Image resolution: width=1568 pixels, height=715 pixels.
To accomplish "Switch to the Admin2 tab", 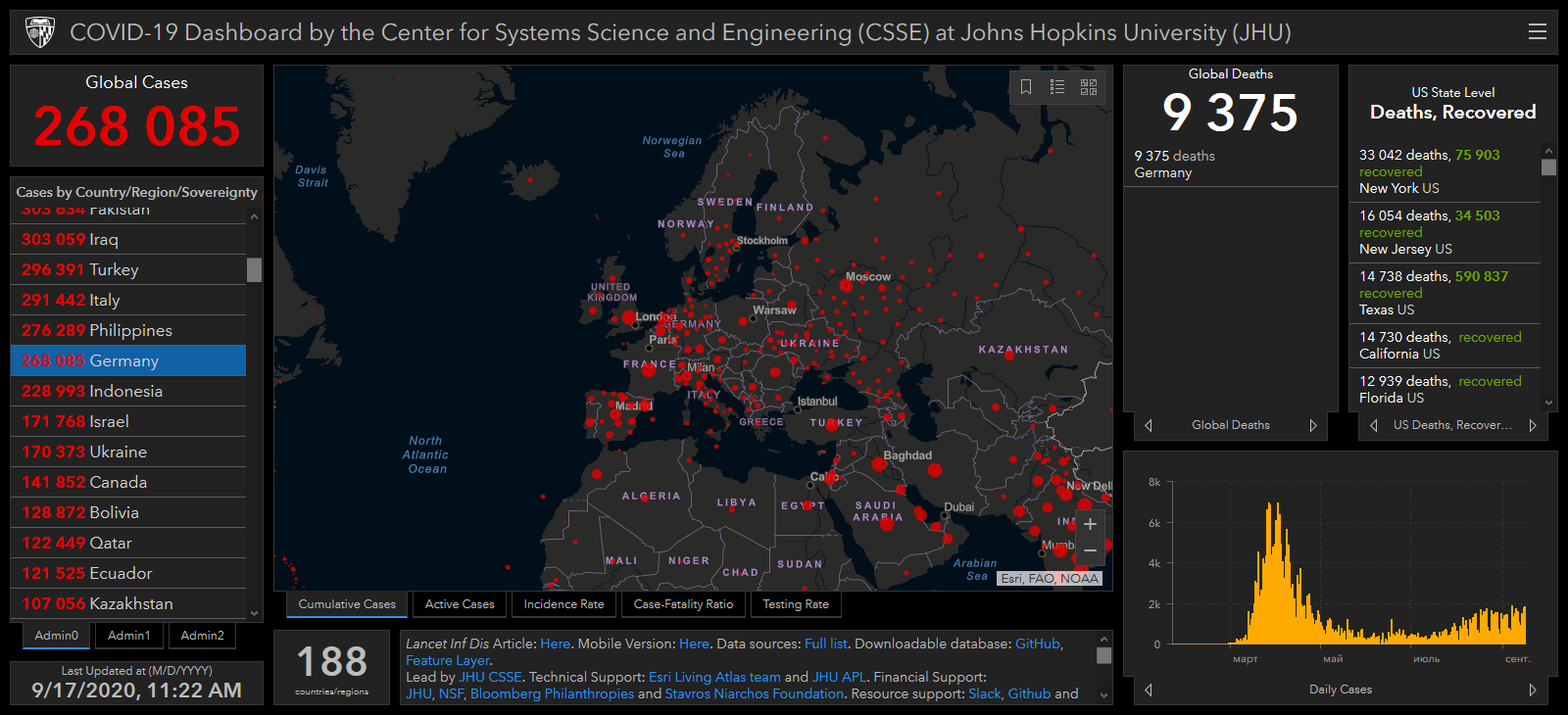I will click(203, 636).
